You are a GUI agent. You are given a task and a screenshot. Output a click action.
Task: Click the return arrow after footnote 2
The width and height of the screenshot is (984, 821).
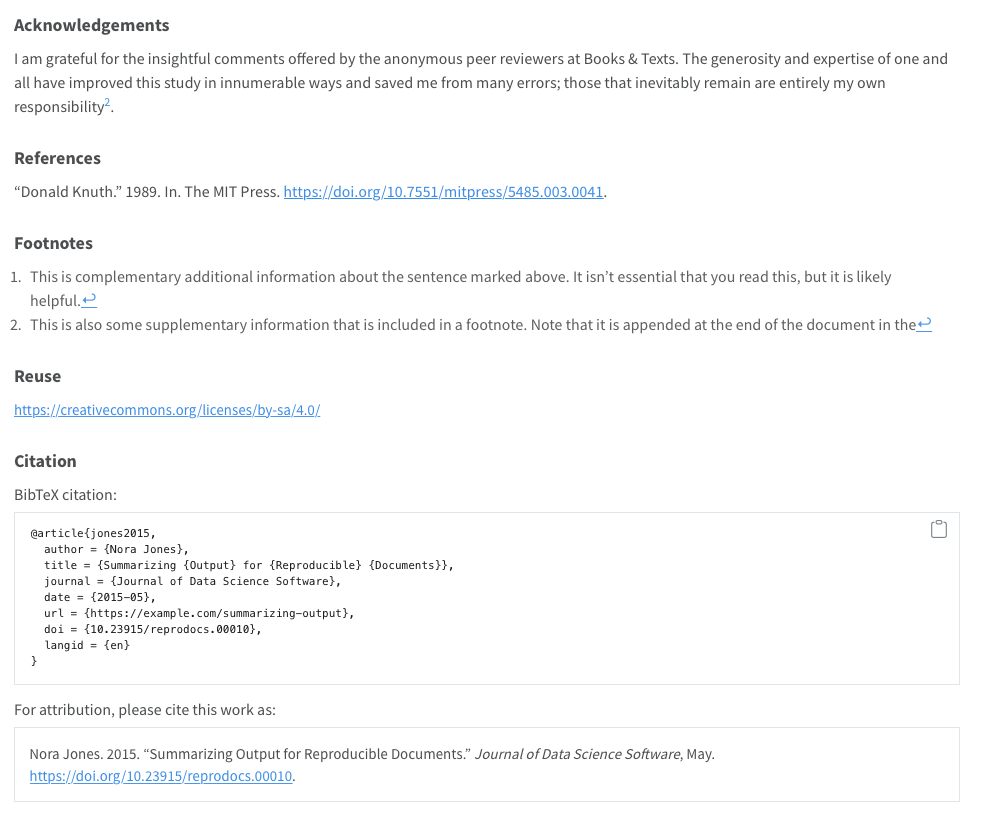(923, 323)
